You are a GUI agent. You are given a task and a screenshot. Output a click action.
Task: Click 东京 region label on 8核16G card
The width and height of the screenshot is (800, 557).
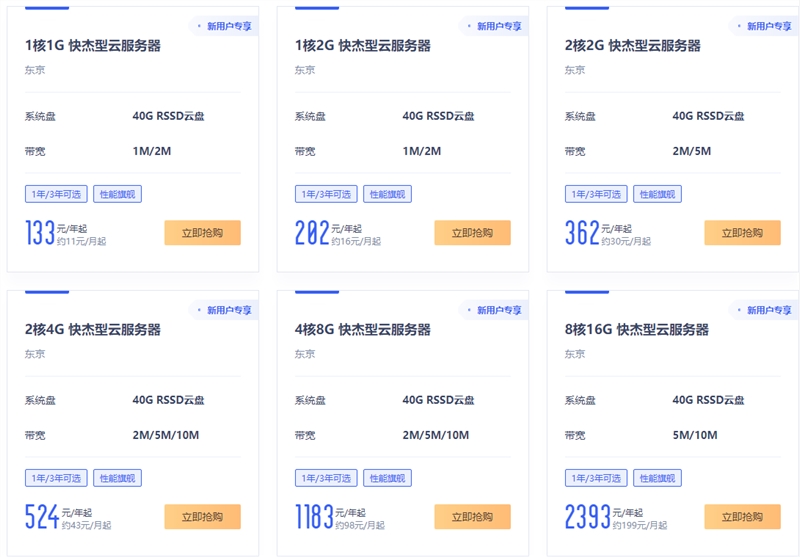574,354
